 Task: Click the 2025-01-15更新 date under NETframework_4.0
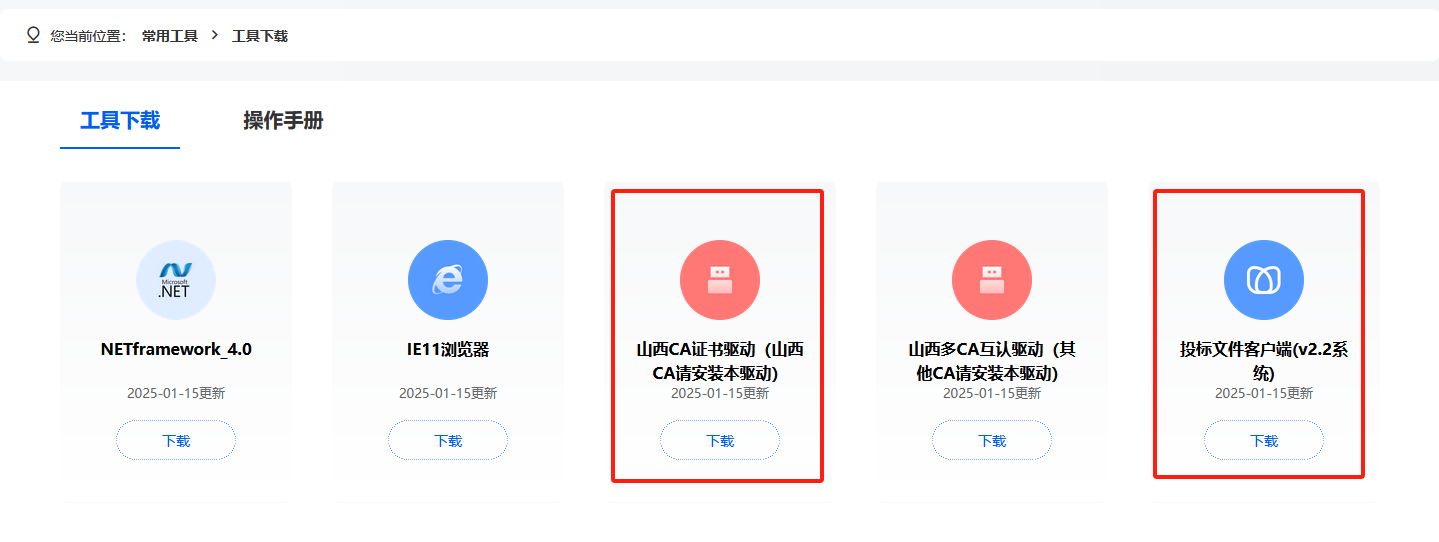click(176, 393)
